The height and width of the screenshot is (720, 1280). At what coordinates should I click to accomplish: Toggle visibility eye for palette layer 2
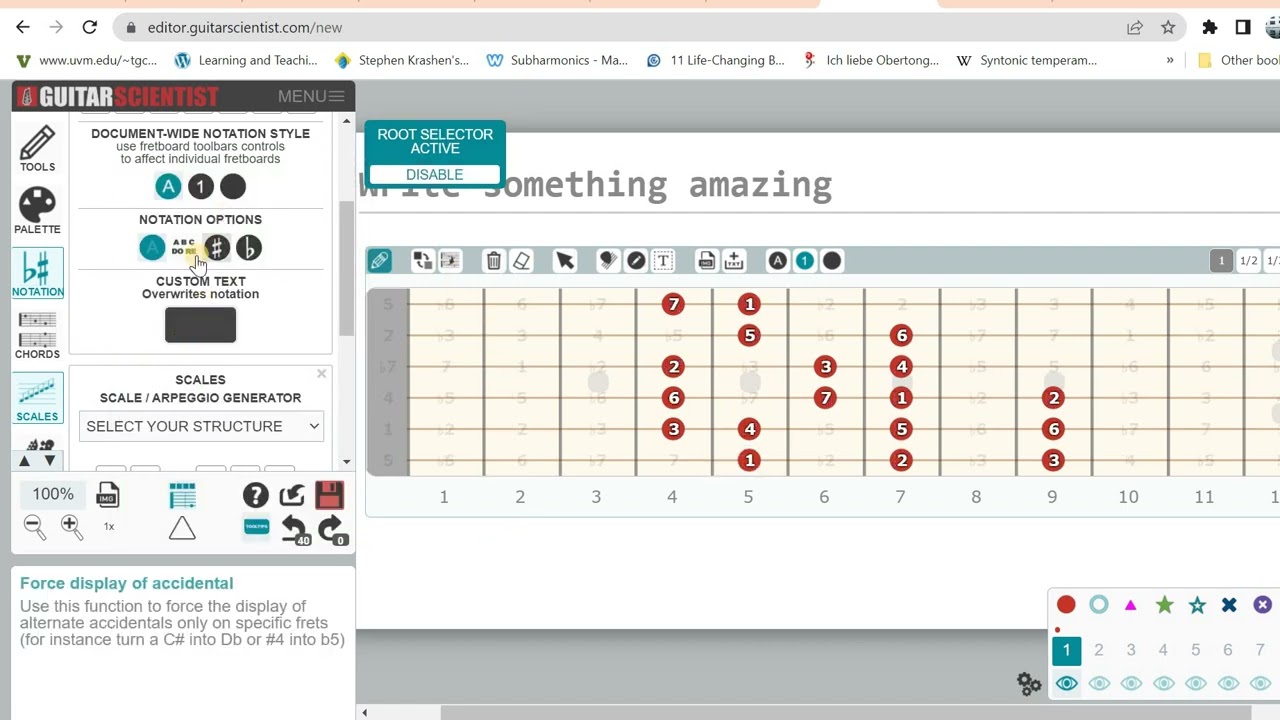click(x=1099, y=684)
